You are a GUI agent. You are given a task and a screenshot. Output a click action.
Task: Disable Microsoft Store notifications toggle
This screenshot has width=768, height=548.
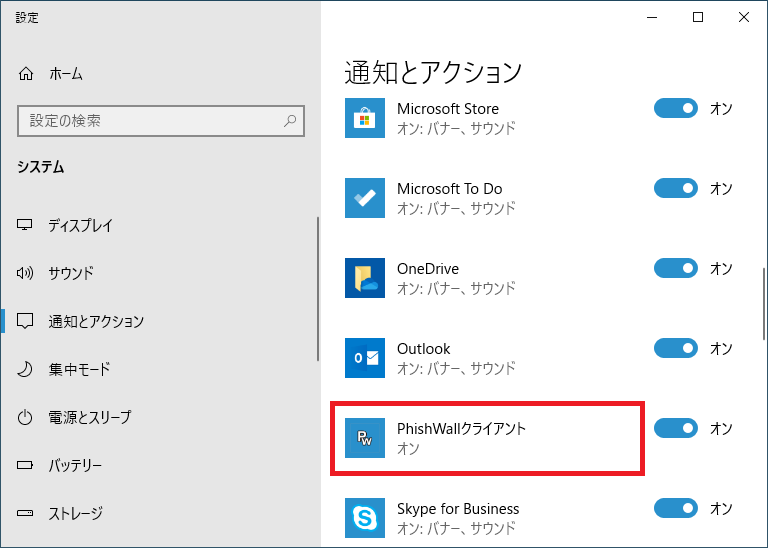675,108
